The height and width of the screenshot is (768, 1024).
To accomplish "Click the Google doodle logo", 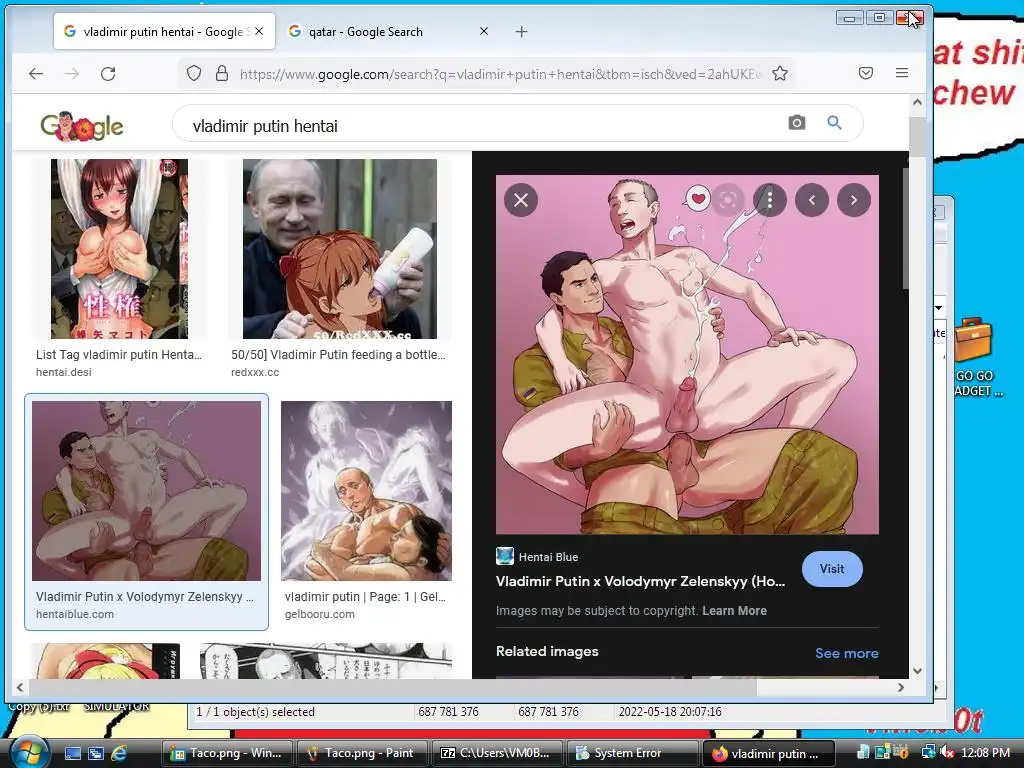I will pyautogui.click(x=82, y=126).
